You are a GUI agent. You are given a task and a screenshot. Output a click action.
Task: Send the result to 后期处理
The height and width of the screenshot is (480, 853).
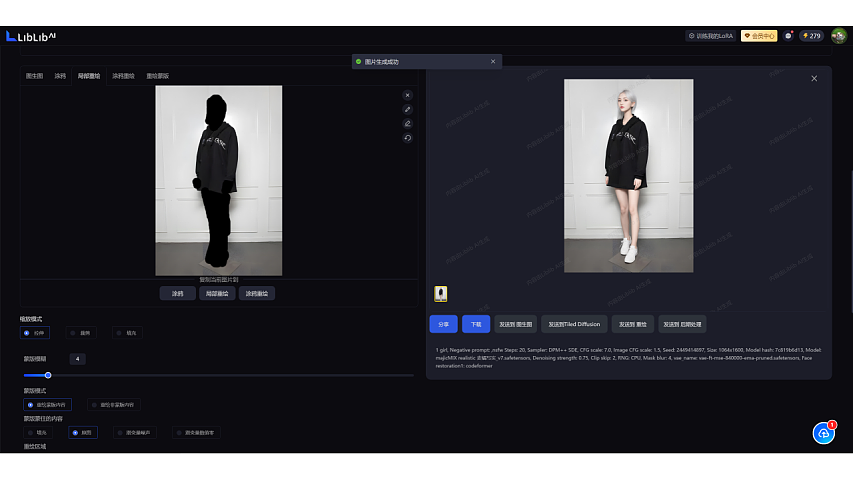tap(682, 324)
